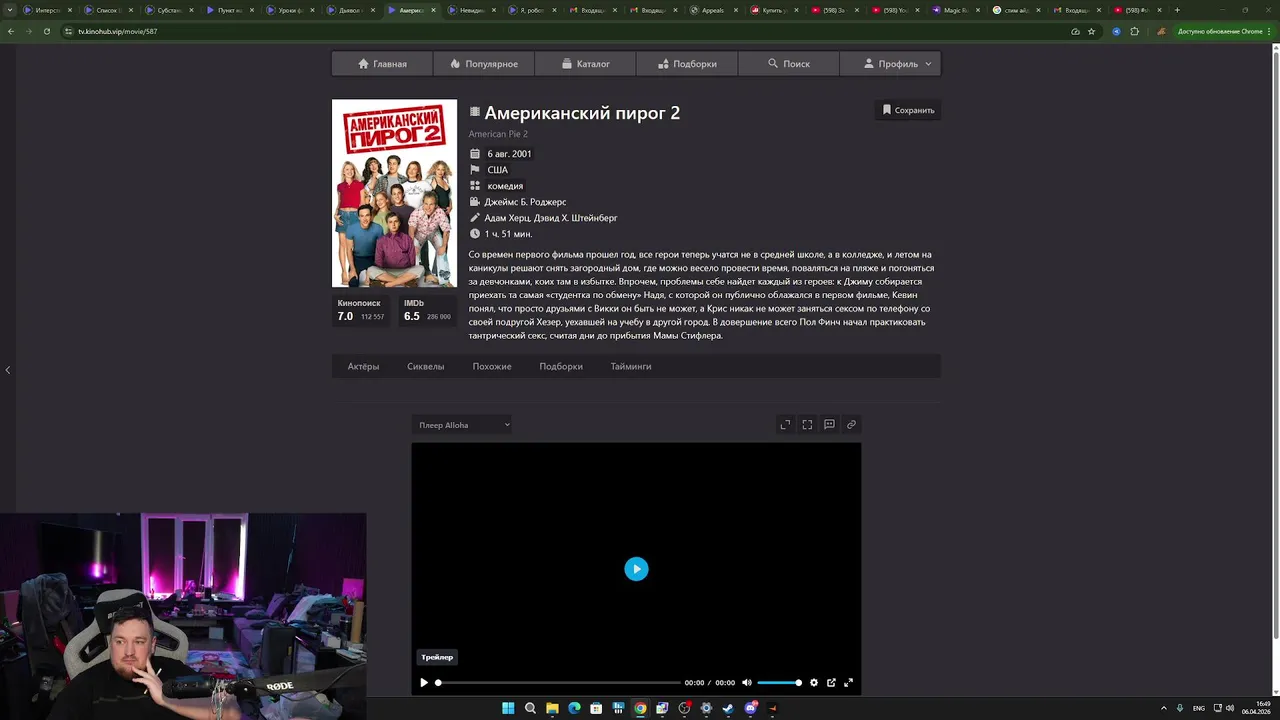1280x720 pixels.
Task: Reload the page with refresh icon
Action: pyautogui.click(x=46, y=31)
